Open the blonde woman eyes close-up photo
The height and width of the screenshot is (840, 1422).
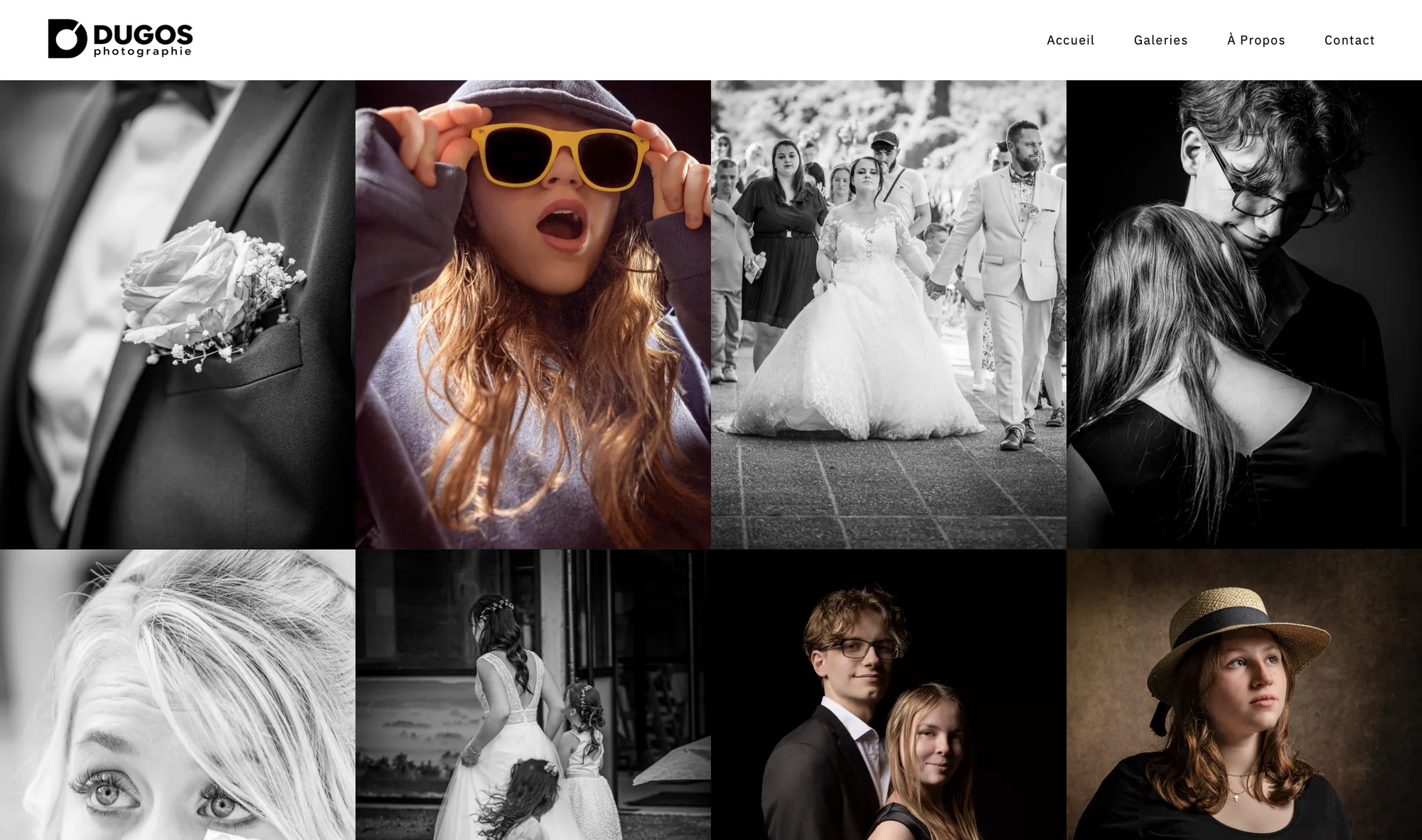[x=177, y=695]
